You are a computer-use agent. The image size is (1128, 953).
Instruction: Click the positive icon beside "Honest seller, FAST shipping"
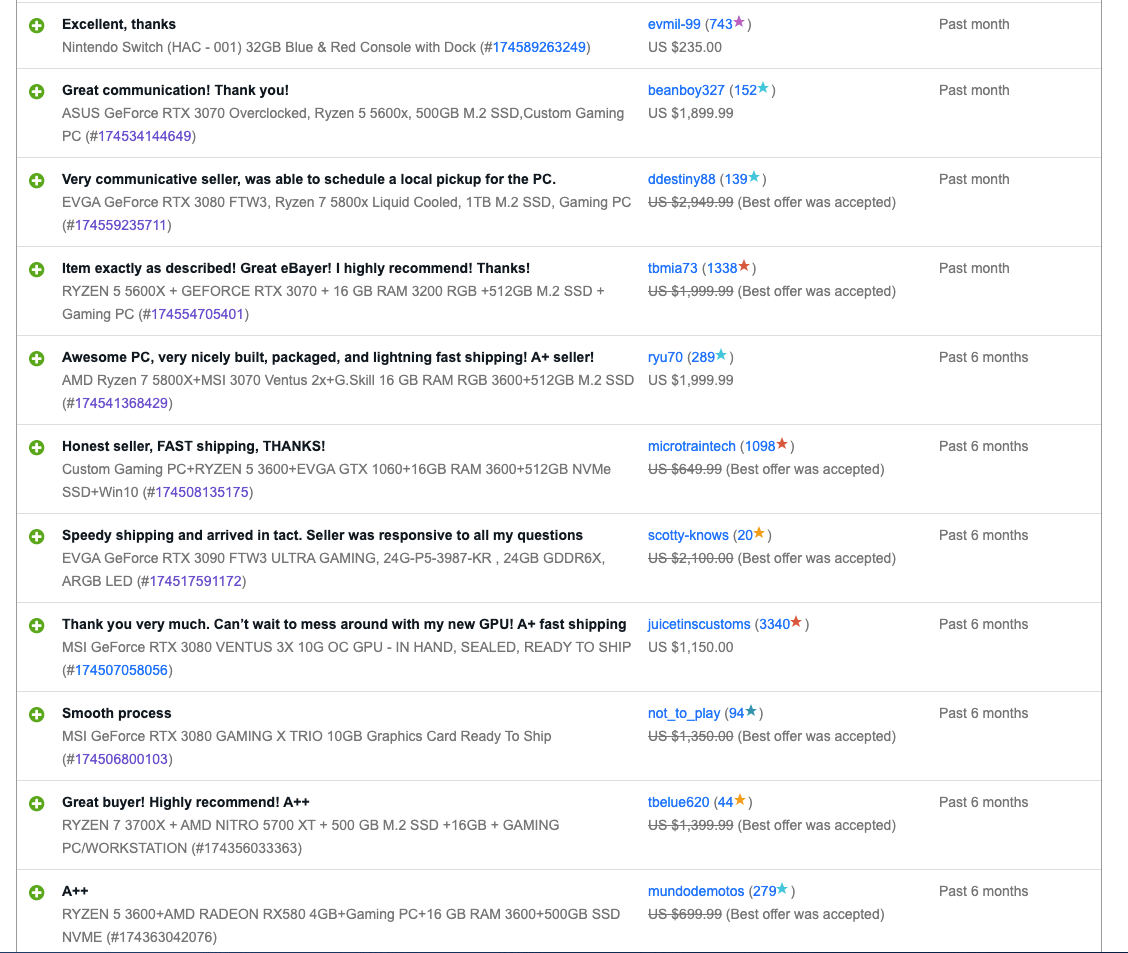point(37,447)
